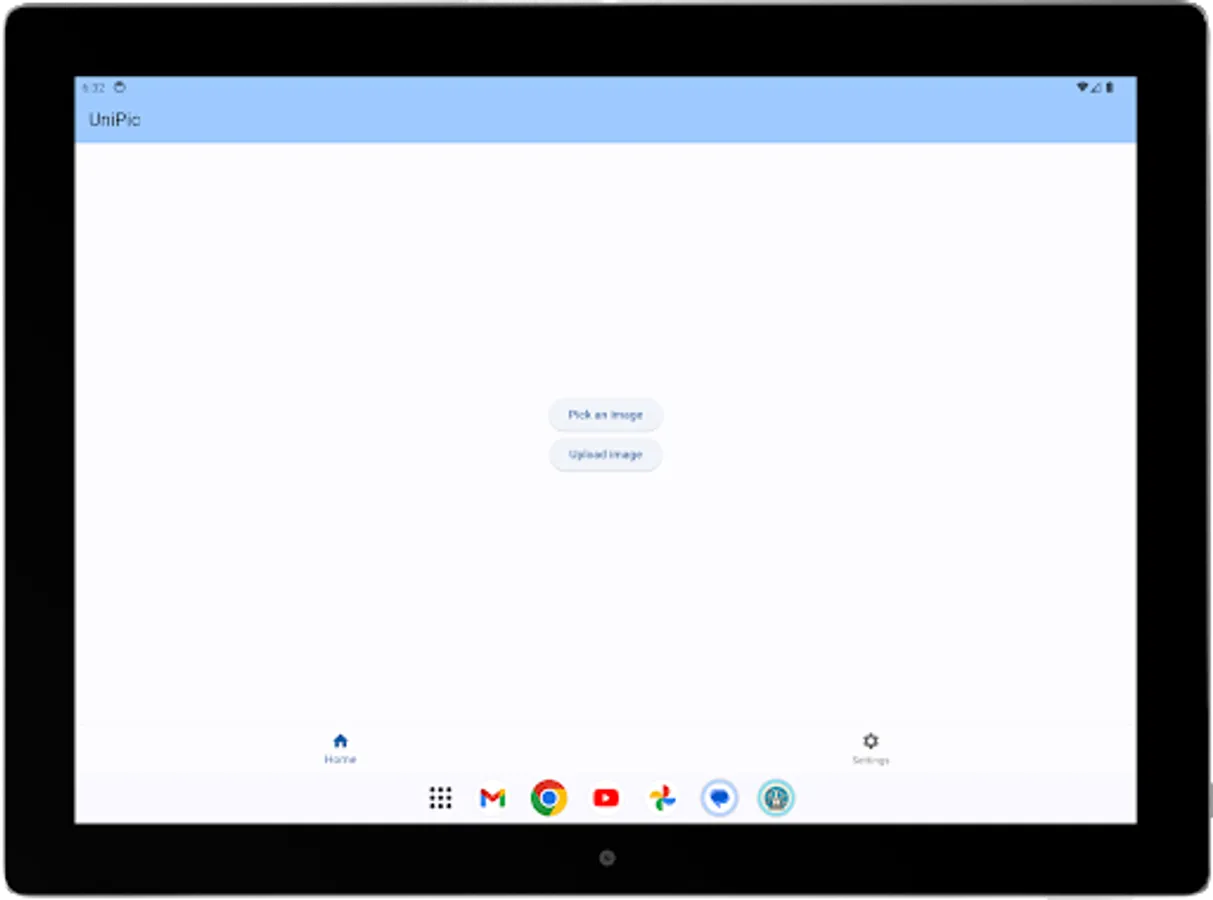The image size is (1213, 900).
Task: Launch YouTube from the dock
Action: click(x=606, y=798)
